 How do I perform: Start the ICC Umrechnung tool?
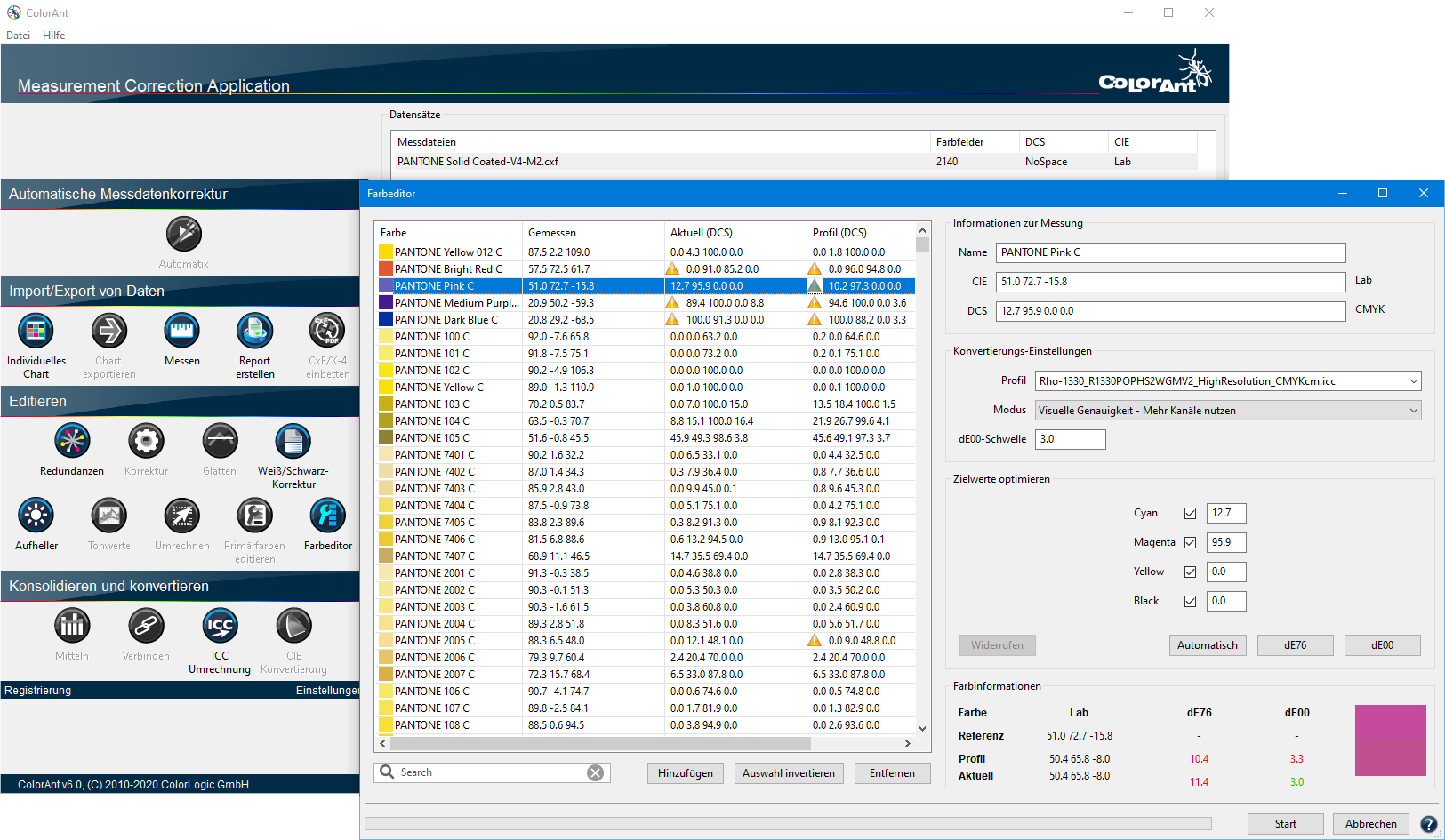coord(220,627)
